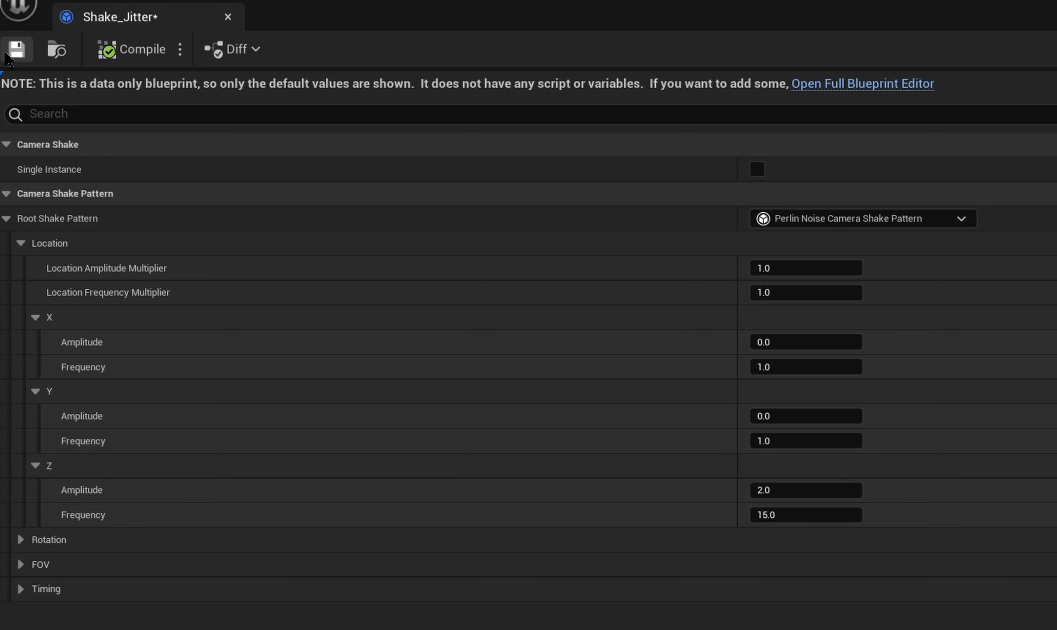Collapse the Location section
The height and width of the screenshot is (630, 1057).
coord(21,243)
